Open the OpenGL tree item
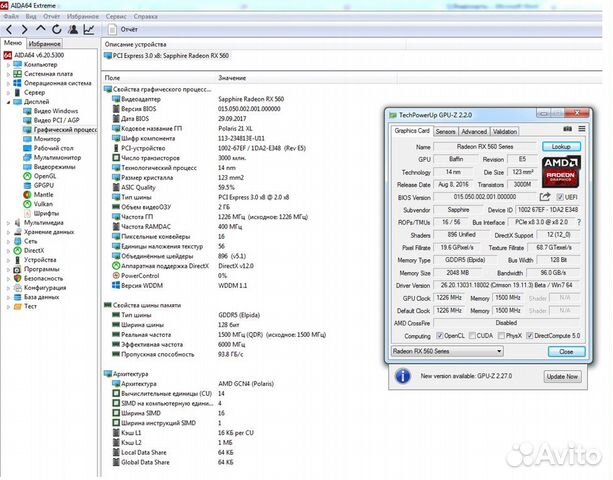The width and height of the screenshot is (613, 480). click(x=39, y=176)
